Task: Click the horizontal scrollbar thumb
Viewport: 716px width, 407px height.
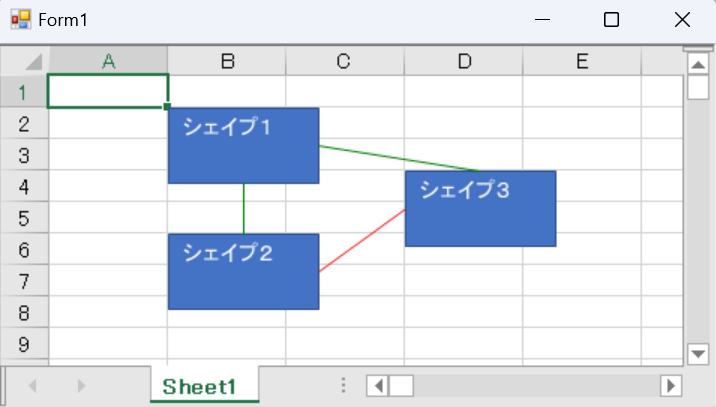Action: click(401, 386)
